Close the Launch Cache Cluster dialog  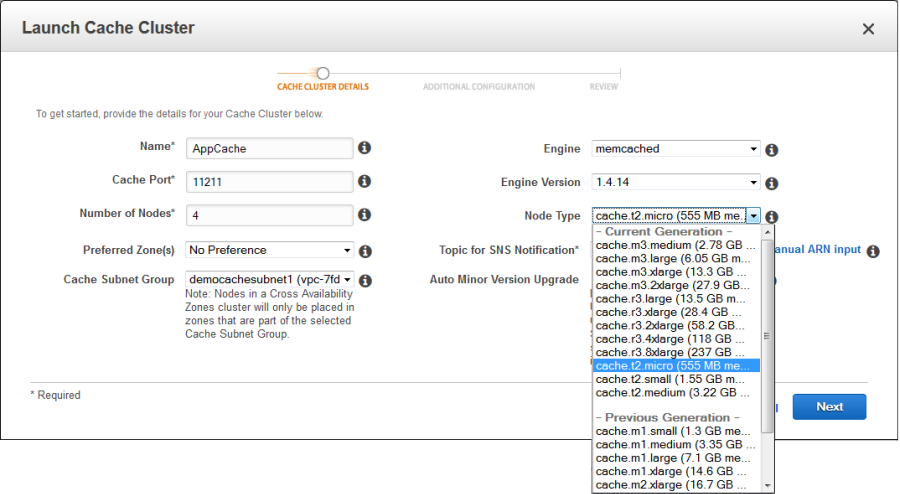click(868, 29)
